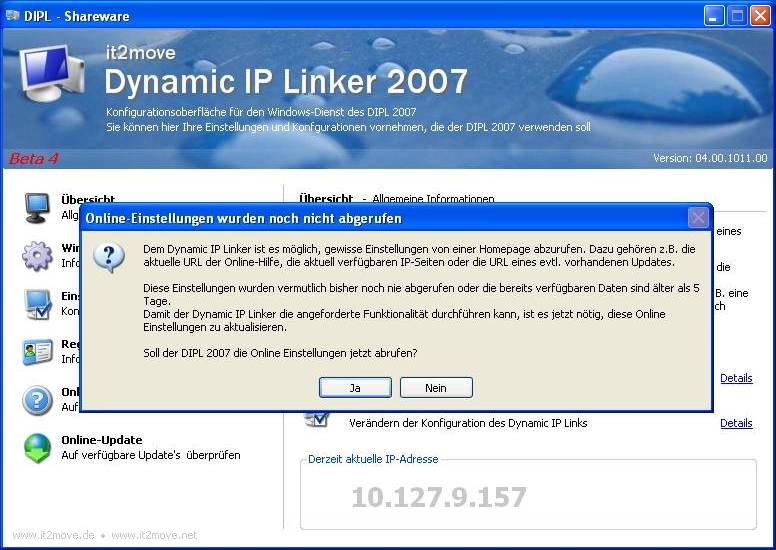The height and width of the screenshot is (550, 776).
Task: Click the question mark icon in dialog
Action: point(108,258)
